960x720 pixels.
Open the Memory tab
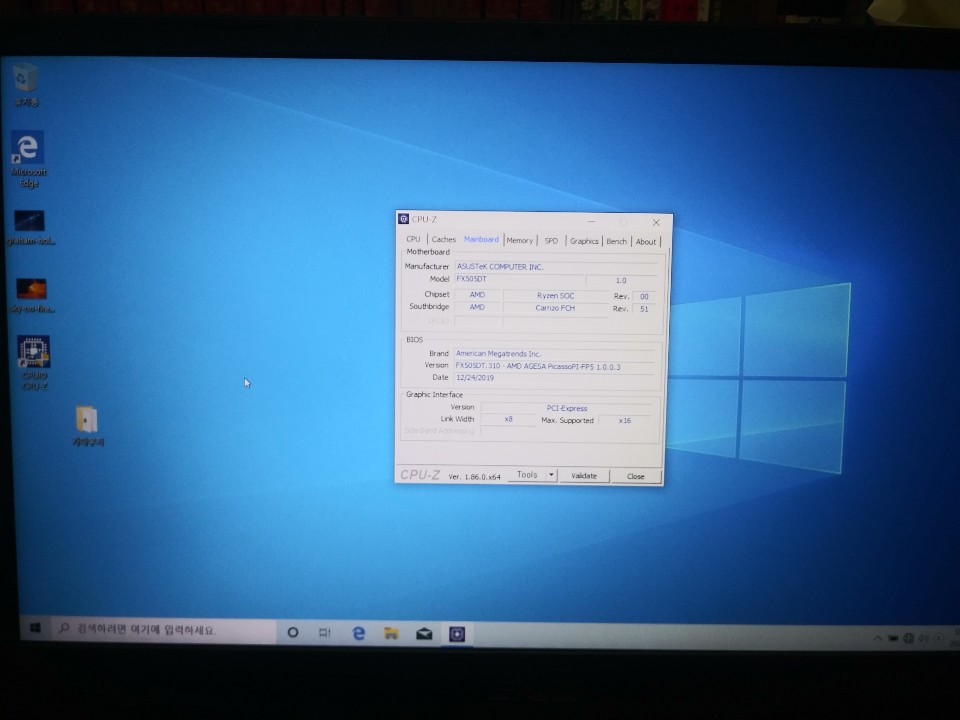point(520,241)
